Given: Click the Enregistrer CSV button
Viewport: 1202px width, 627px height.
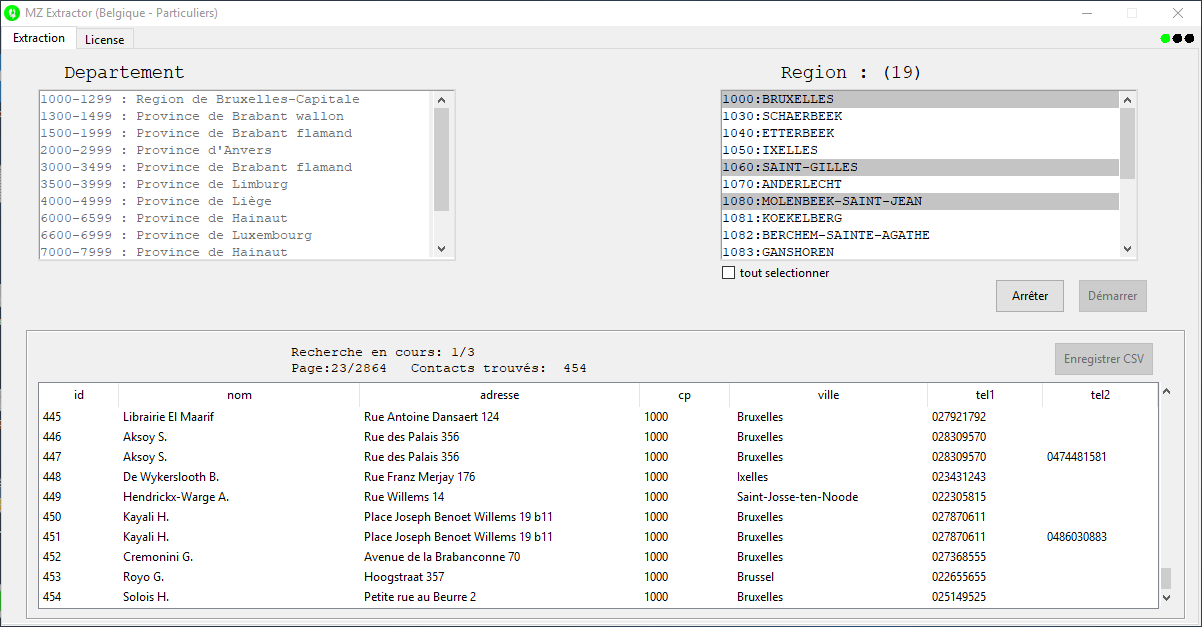Looking at the screenshot, I should (x=1104, y=359).
